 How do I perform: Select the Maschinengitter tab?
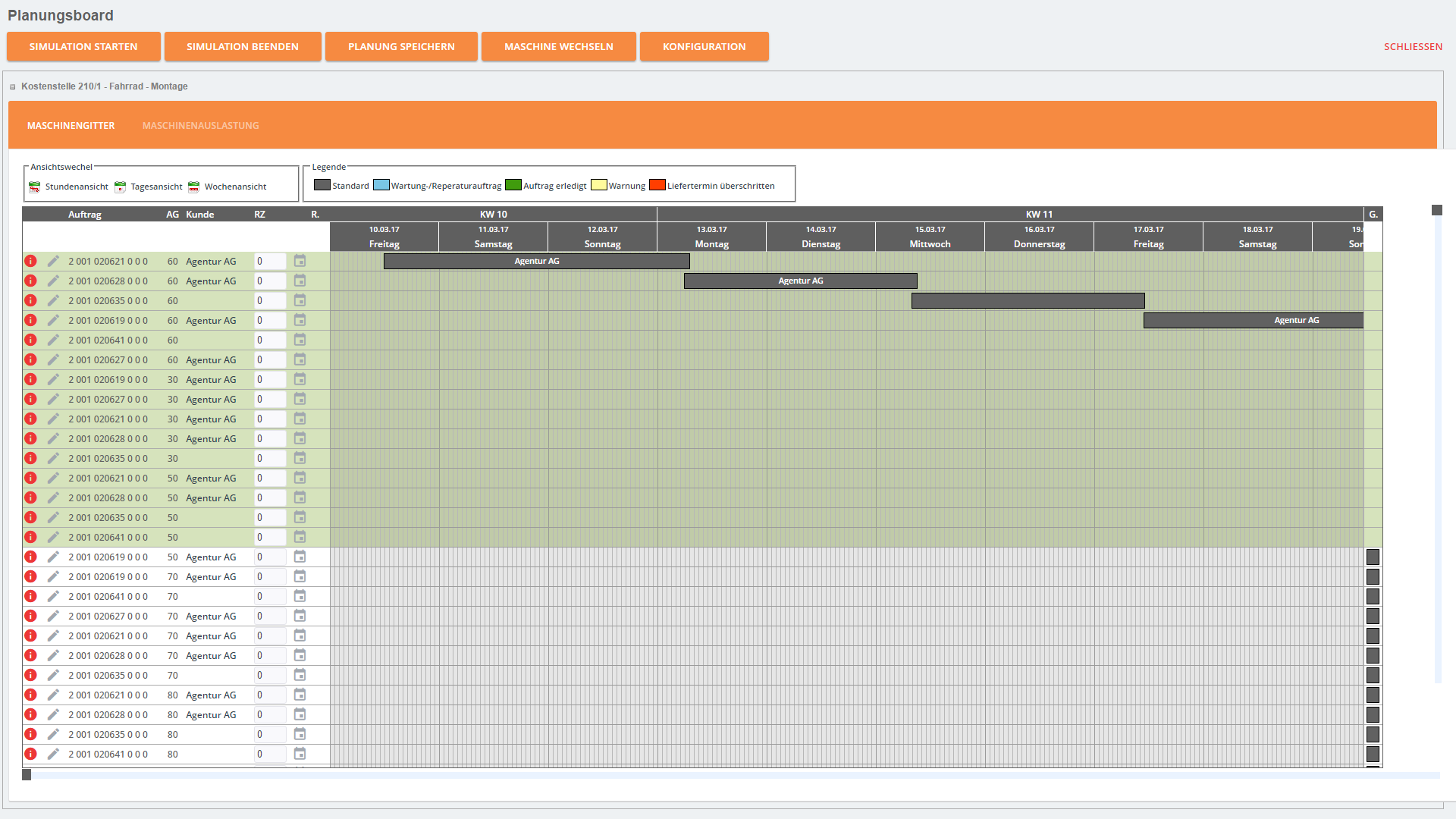click(71, 125)
